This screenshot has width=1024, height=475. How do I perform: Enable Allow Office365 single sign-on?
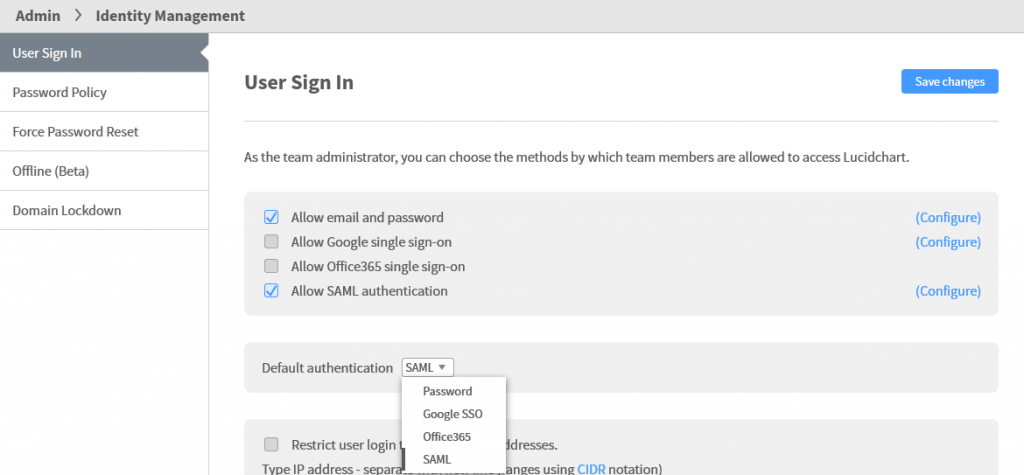[271, 267]
